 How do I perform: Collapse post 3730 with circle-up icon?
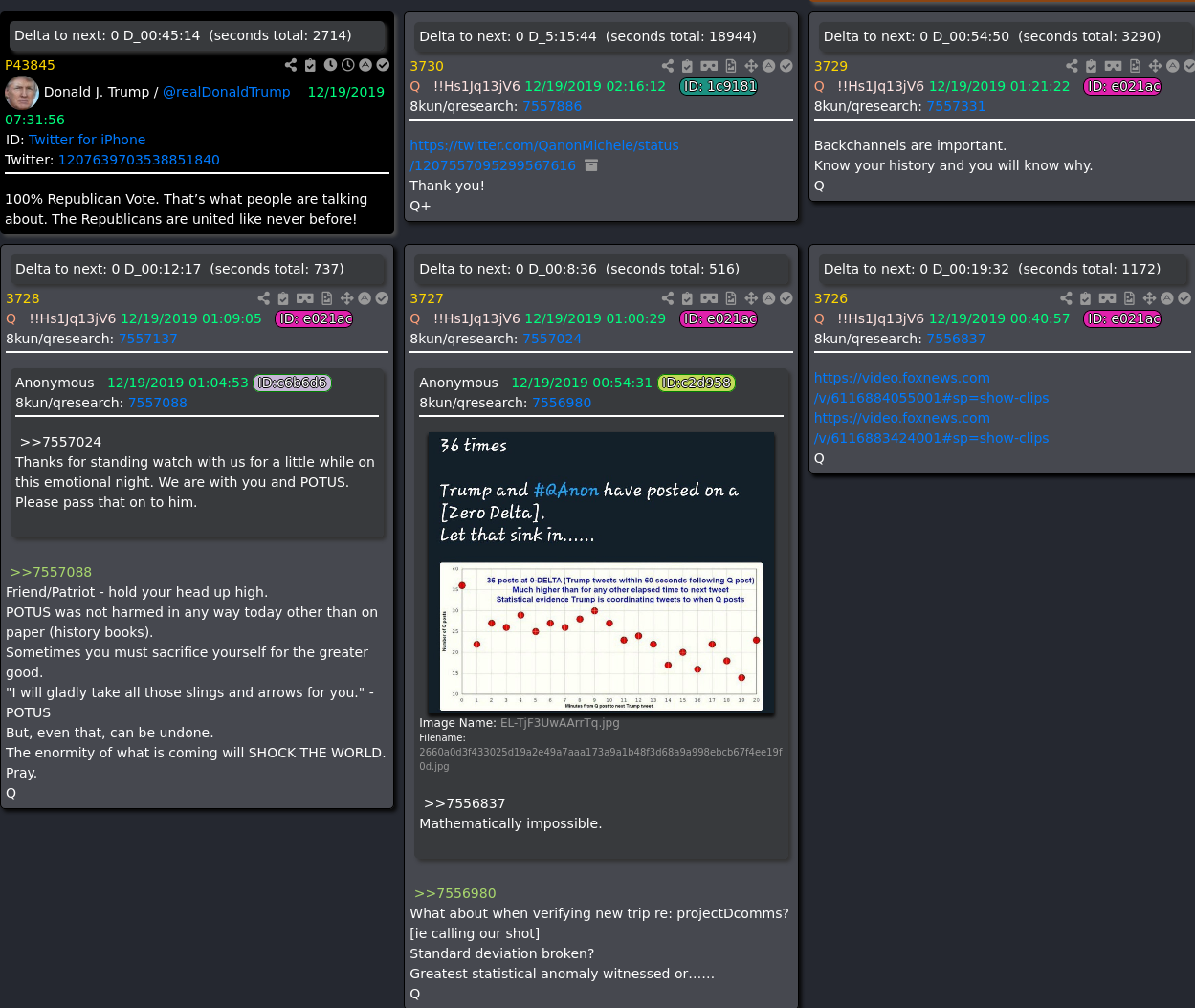[x=769, y=66]
